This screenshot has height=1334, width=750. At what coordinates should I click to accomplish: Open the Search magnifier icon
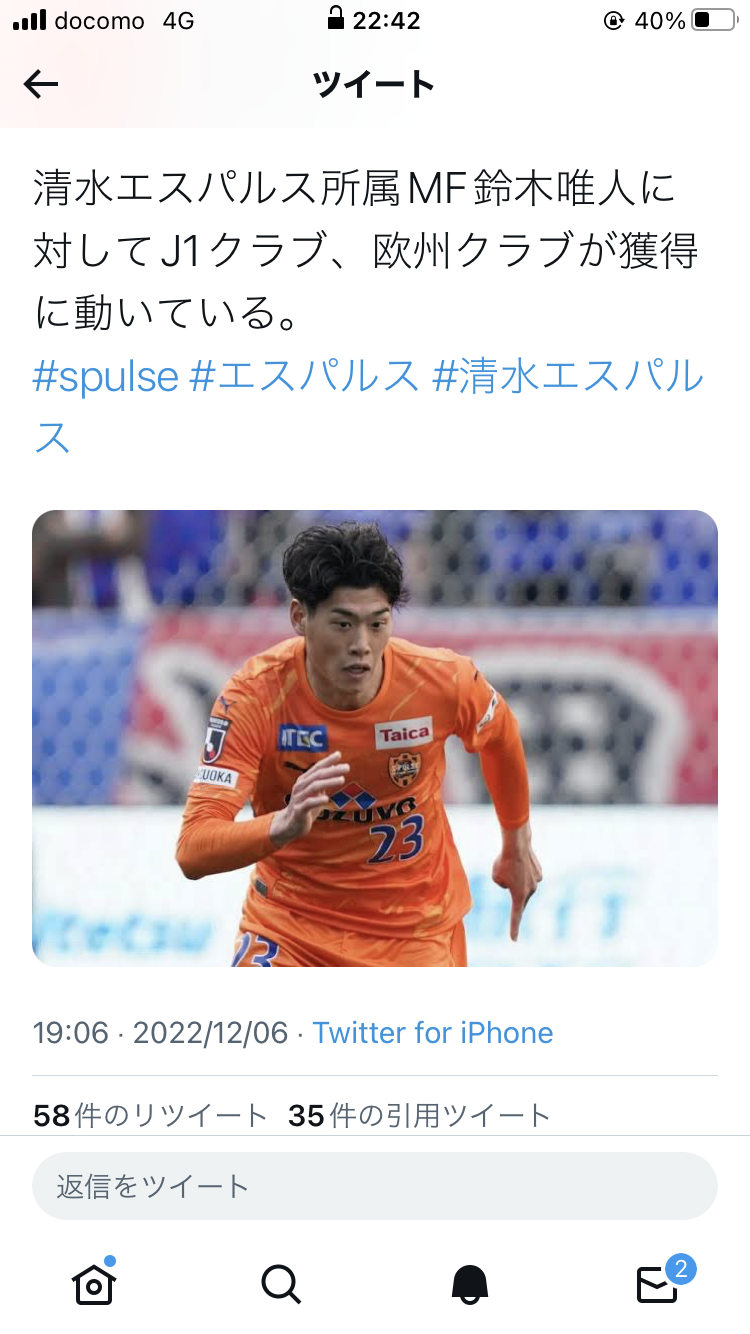(281, 1283)
